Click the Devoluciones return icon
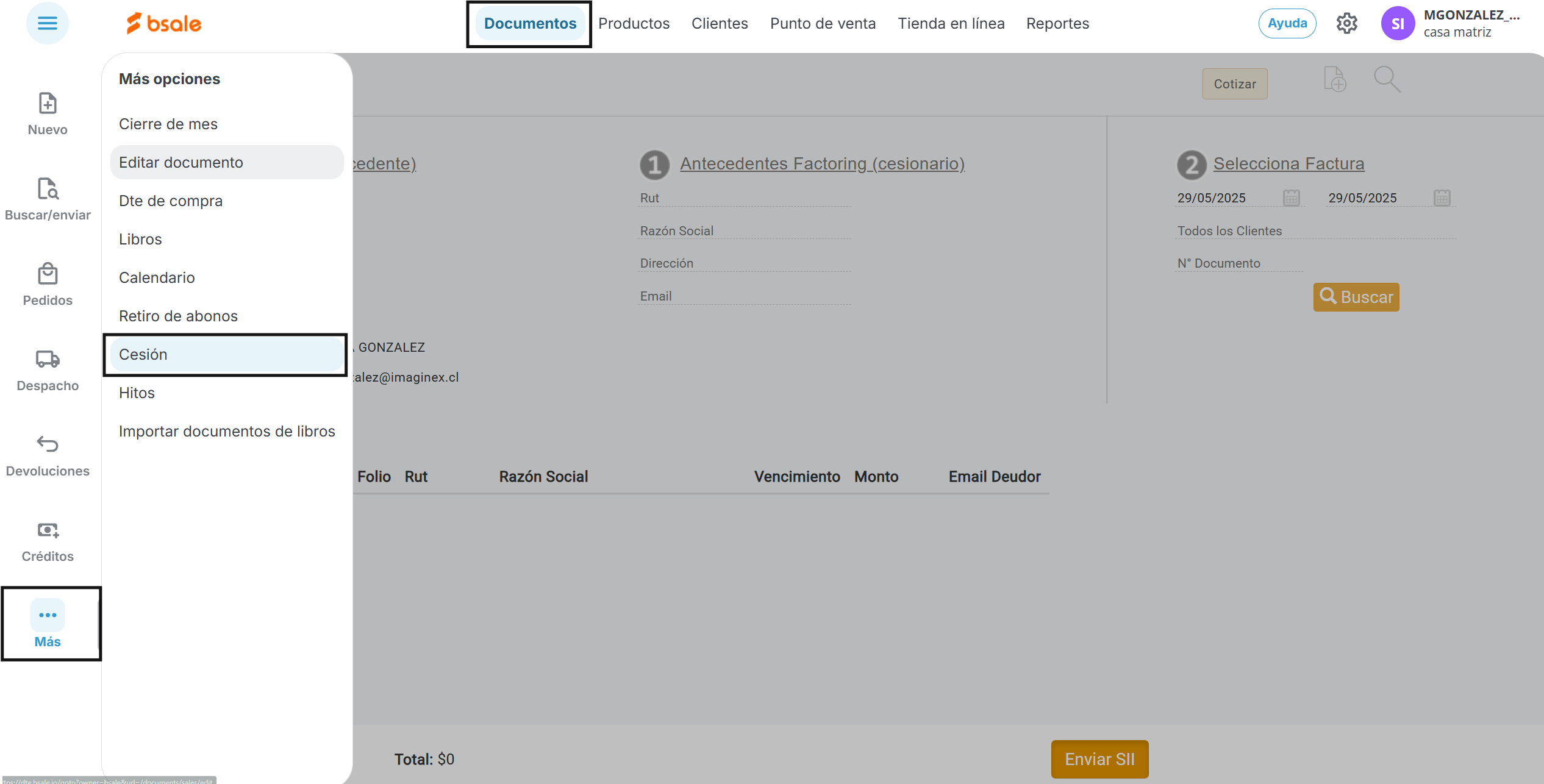The width and height of the screenshot is (1544, 784). (x=48, y=444)
